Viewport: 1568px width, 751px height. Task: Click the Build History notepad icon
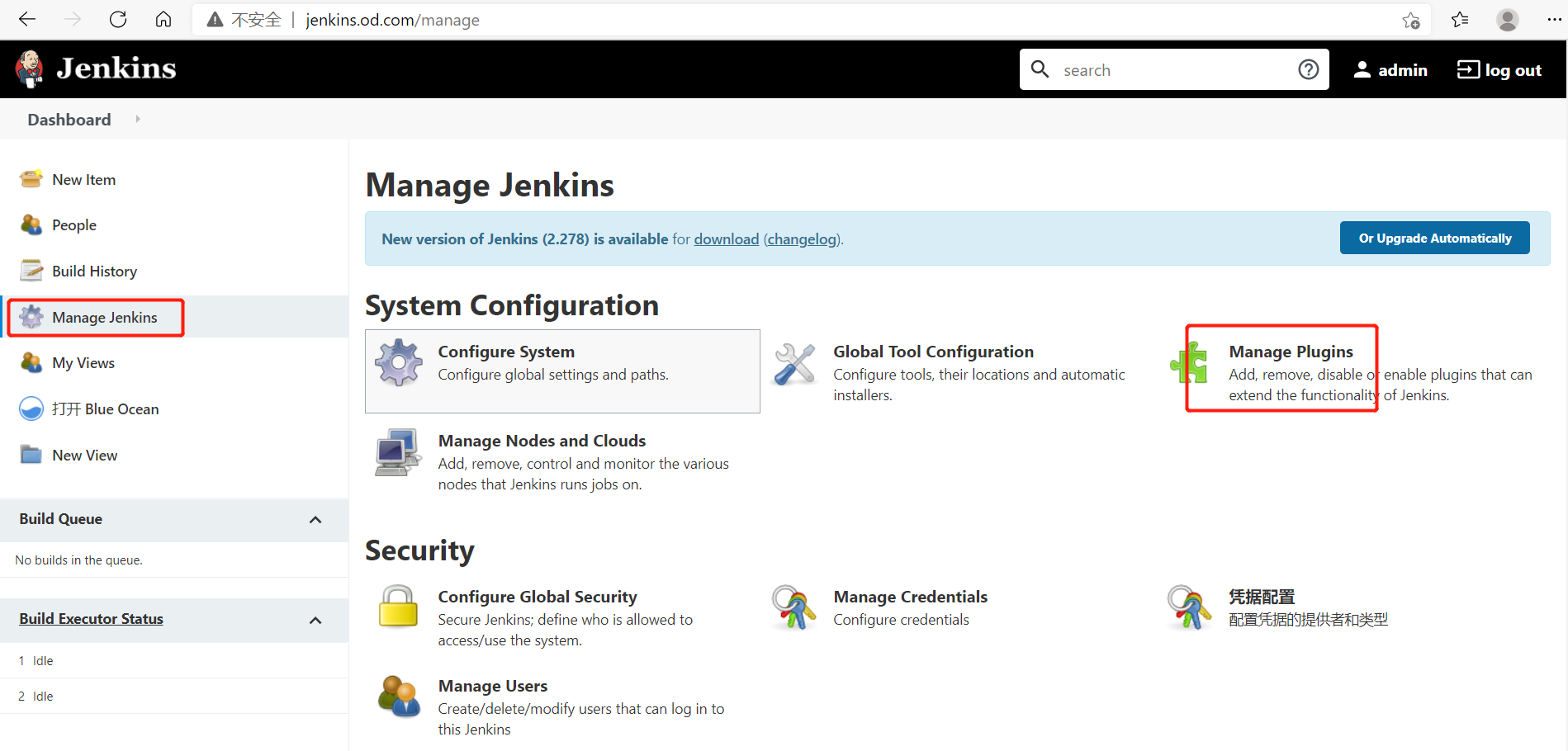click(31, 271)
